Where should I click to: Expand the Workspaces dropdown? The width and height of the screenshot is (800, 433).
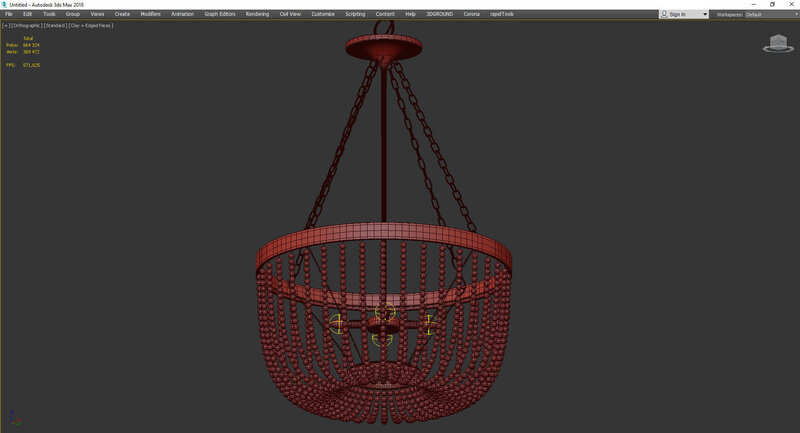(x=793, y=14)
